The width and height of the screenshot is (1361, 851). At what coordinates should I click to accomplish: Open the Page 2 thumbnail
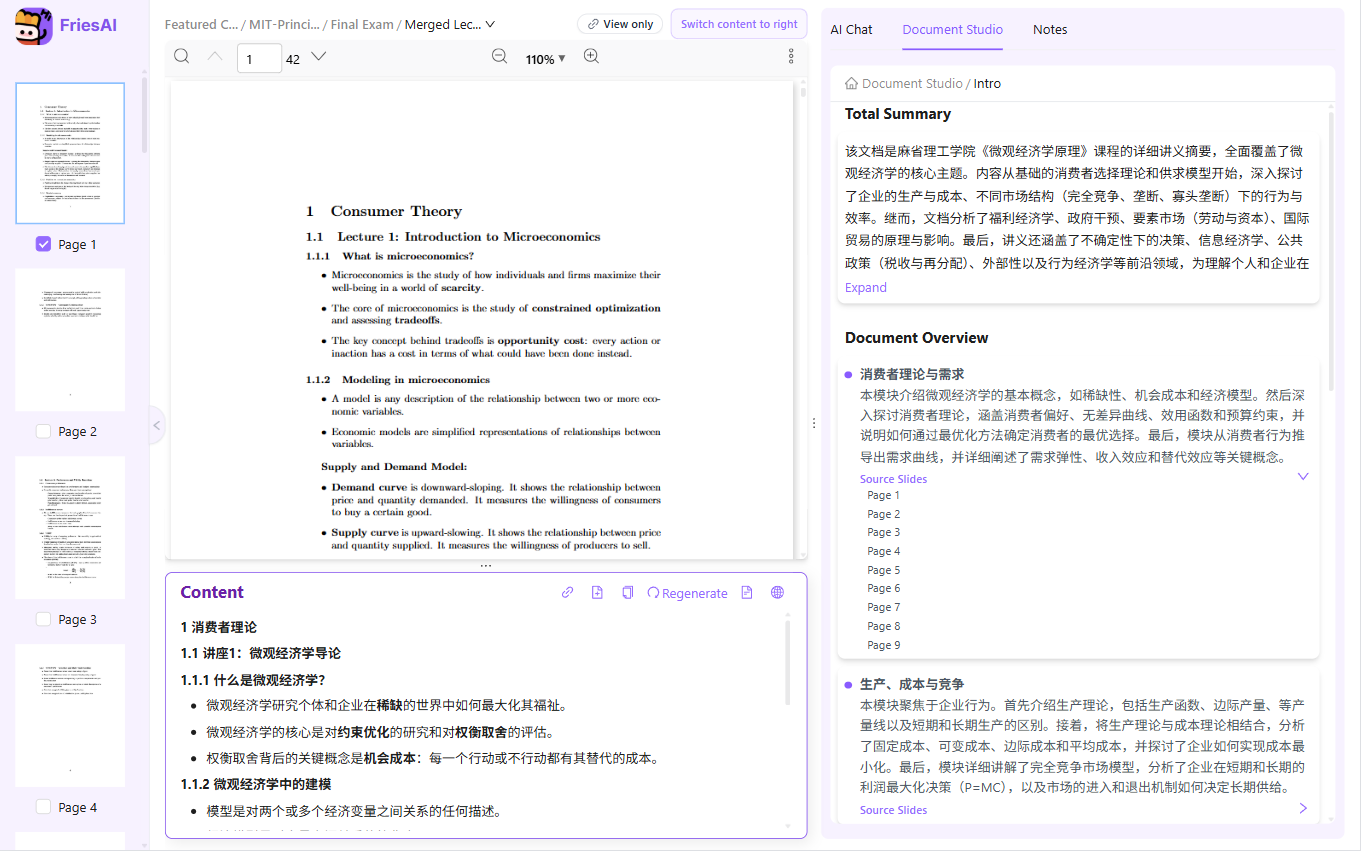tap(70, 340)
